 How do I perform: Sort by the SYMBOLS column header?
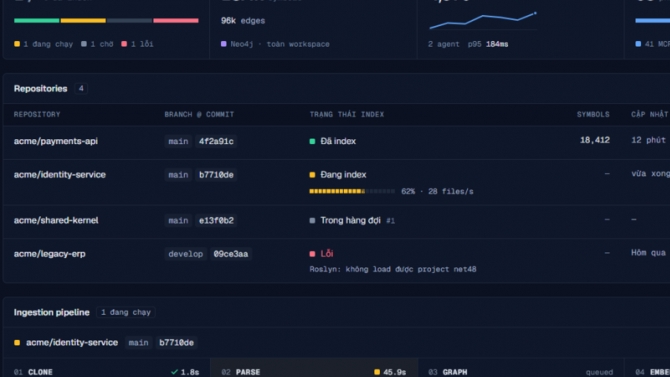click(593, 115)
